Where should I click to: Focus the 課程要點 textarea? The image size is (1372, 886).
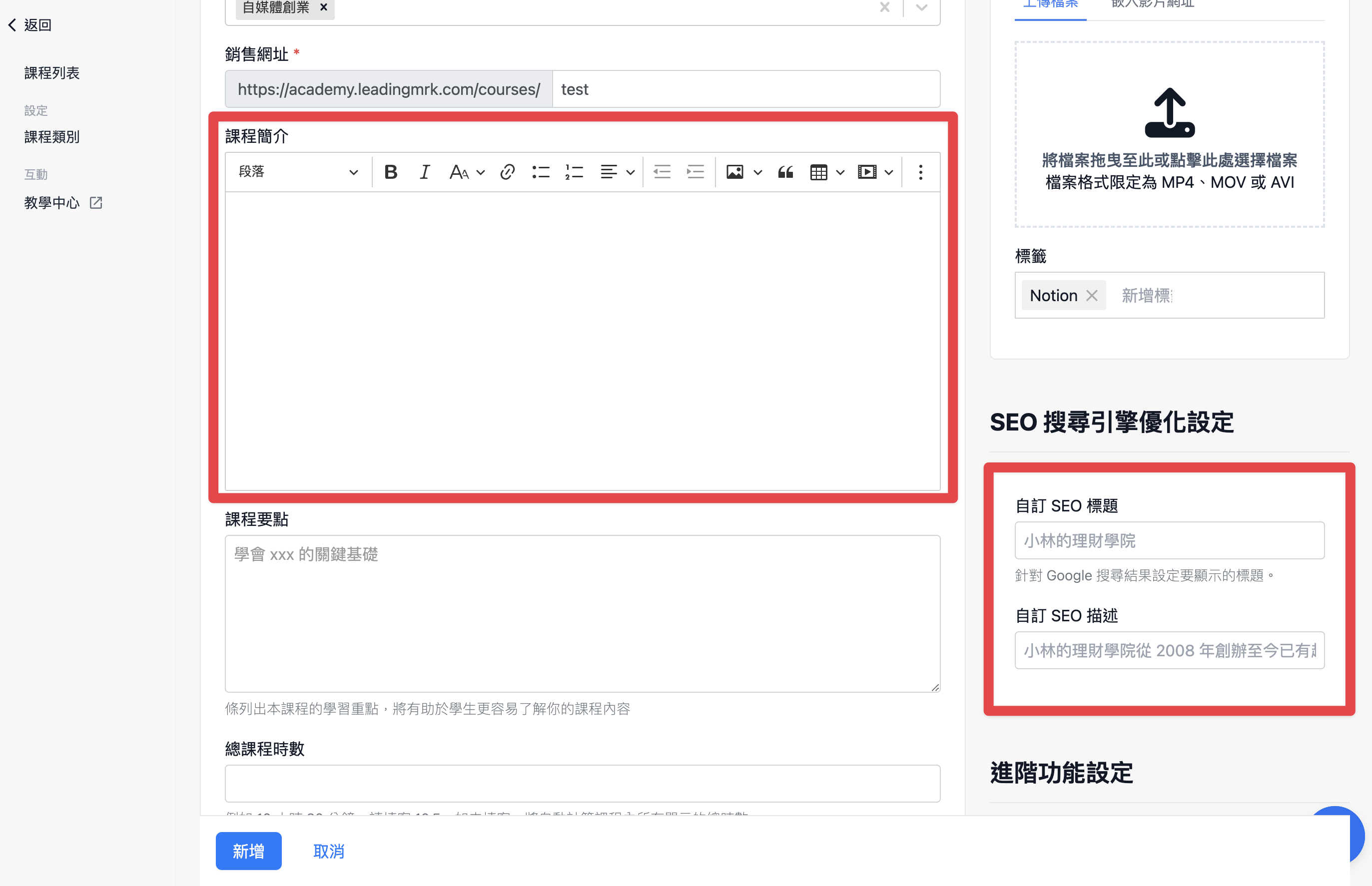[583, 614]
